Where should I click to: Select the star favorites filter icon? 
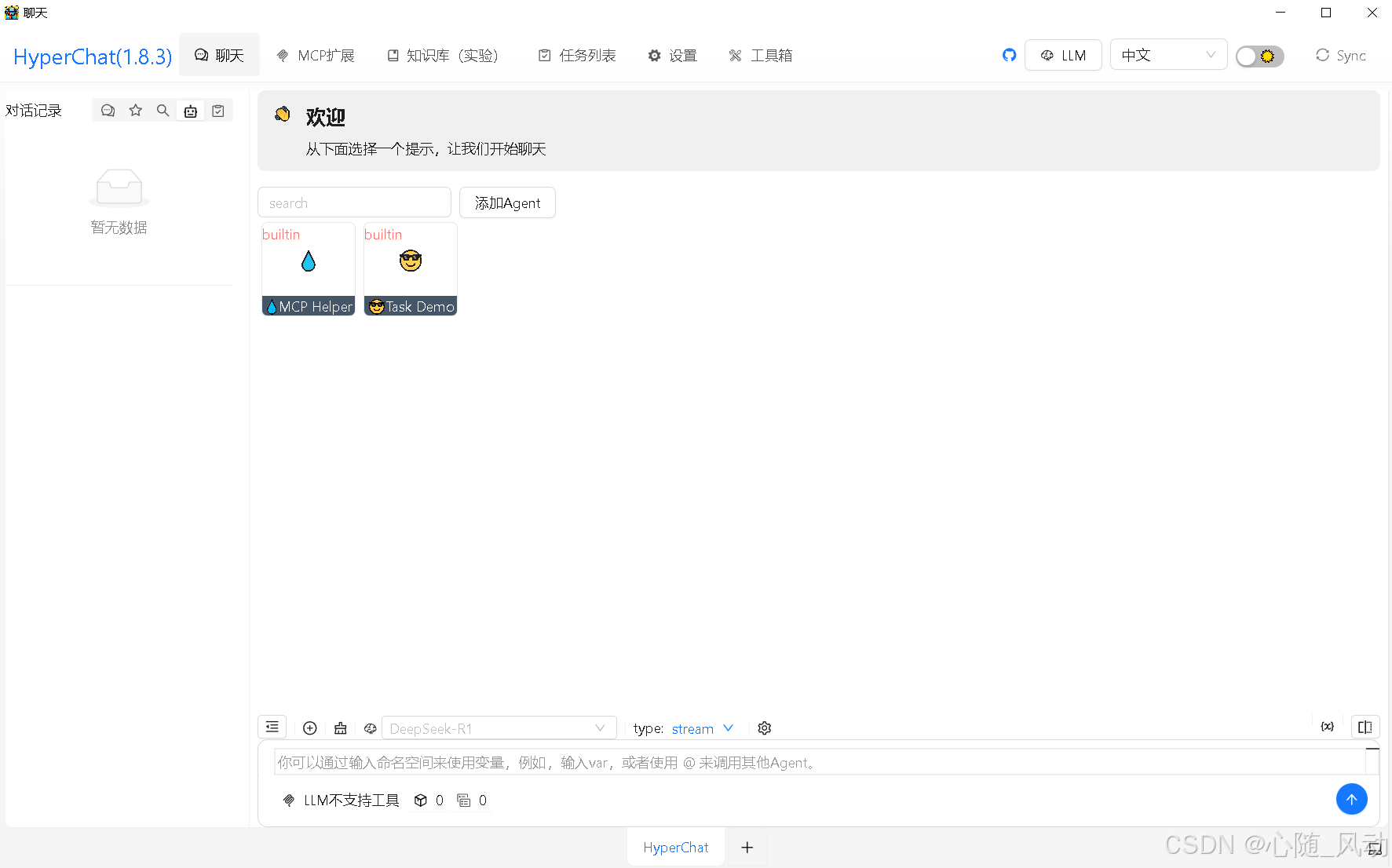[136, 111]
